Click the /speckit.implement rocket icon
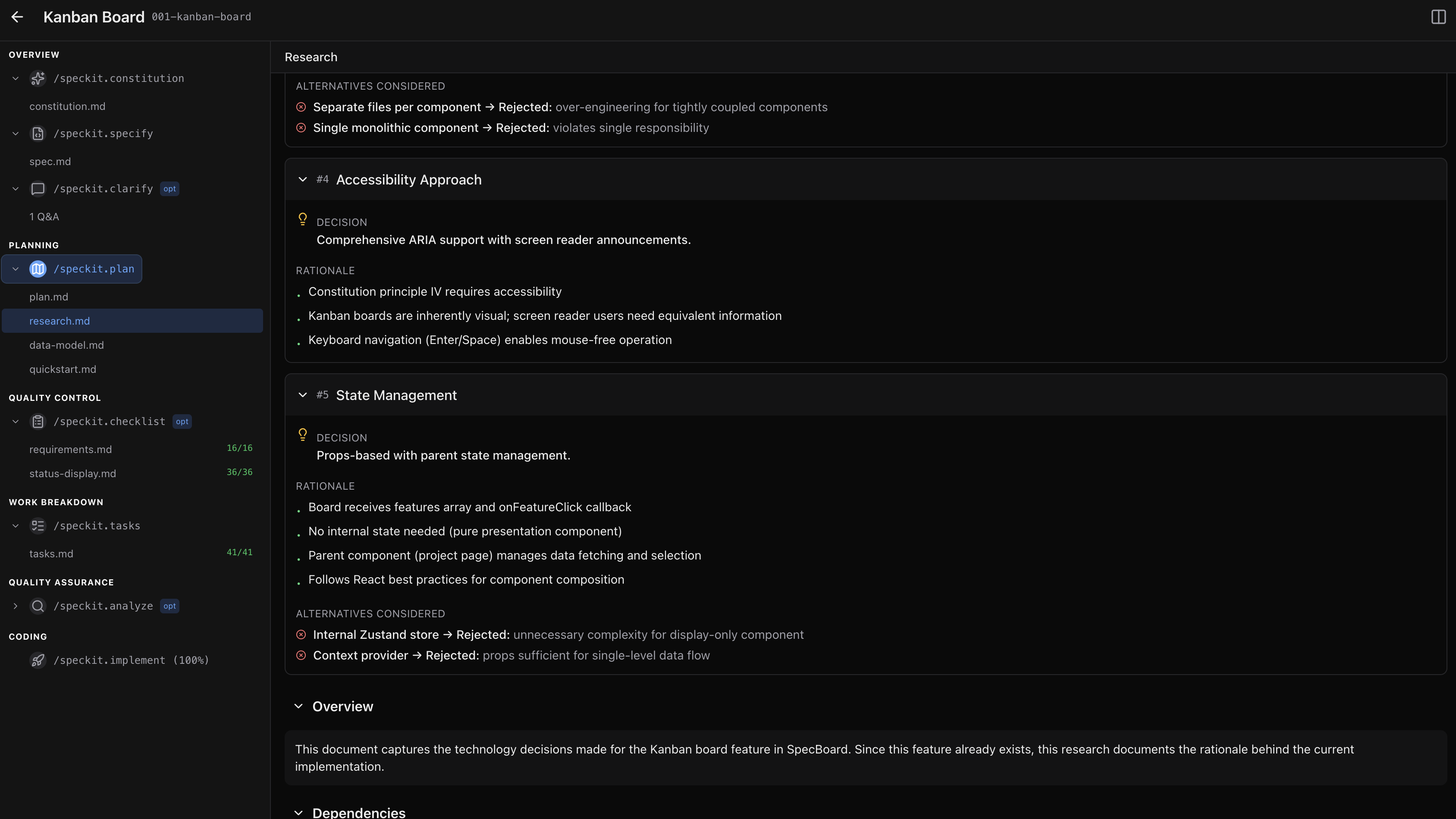 (38, 660)
